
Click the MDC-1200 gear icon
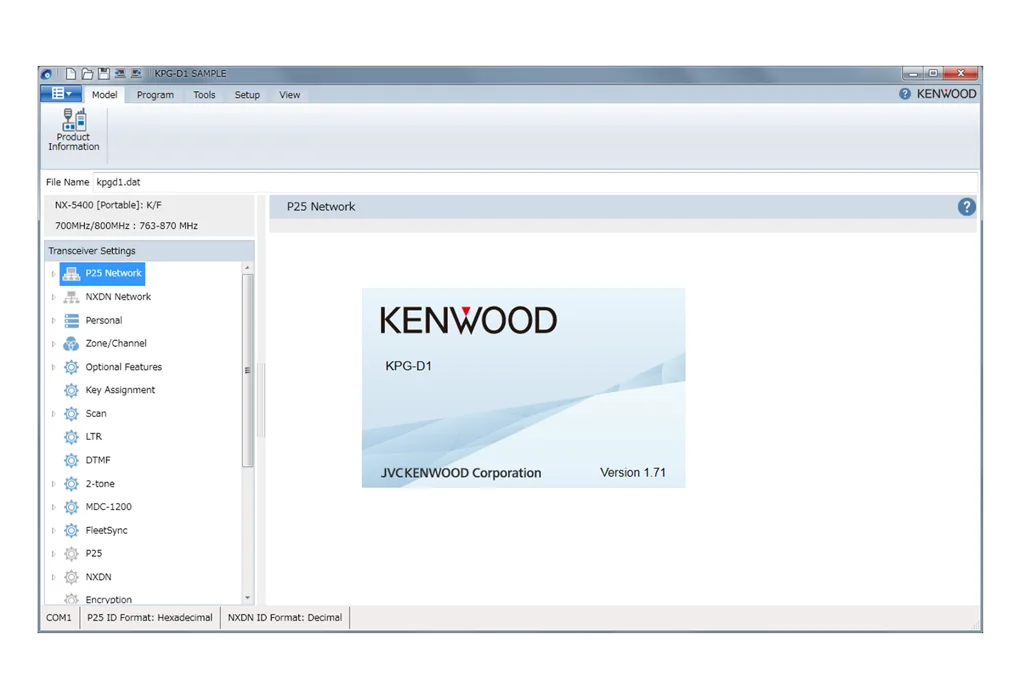(72, 507)
